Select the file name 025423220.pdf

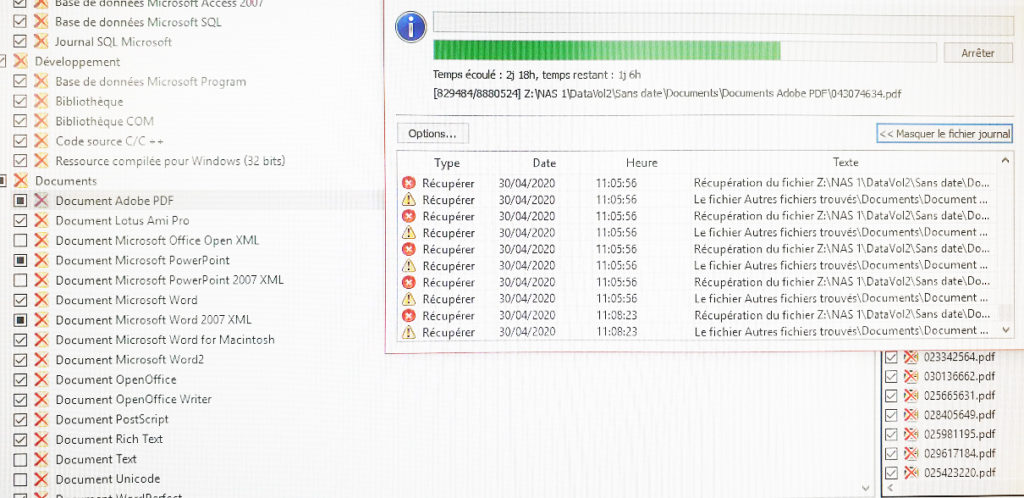click(x=959, y=473)
